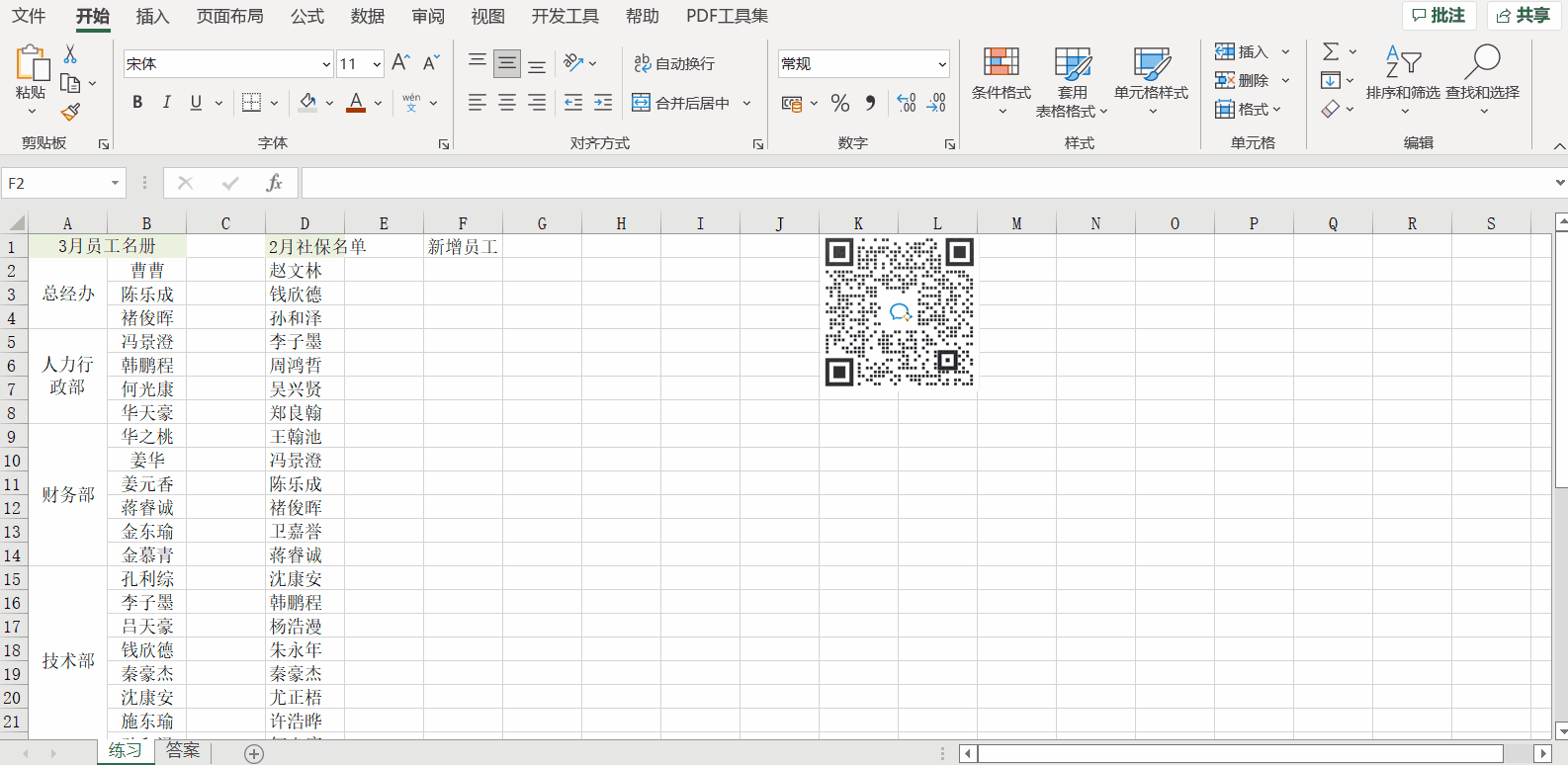
Task: Click the 共享 share button
Action: tap(1524, 16)
